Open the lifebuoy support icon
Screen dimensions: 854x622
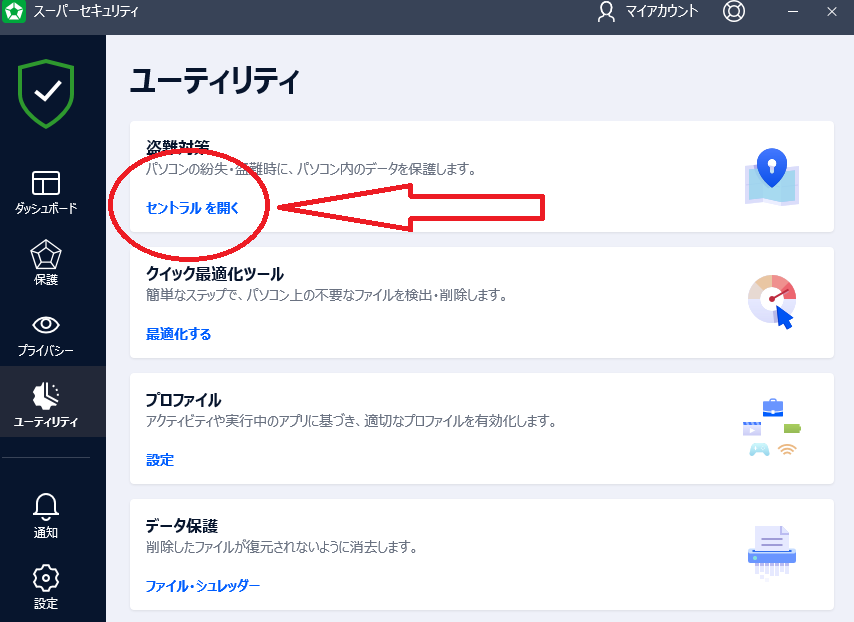pos(735,12)
